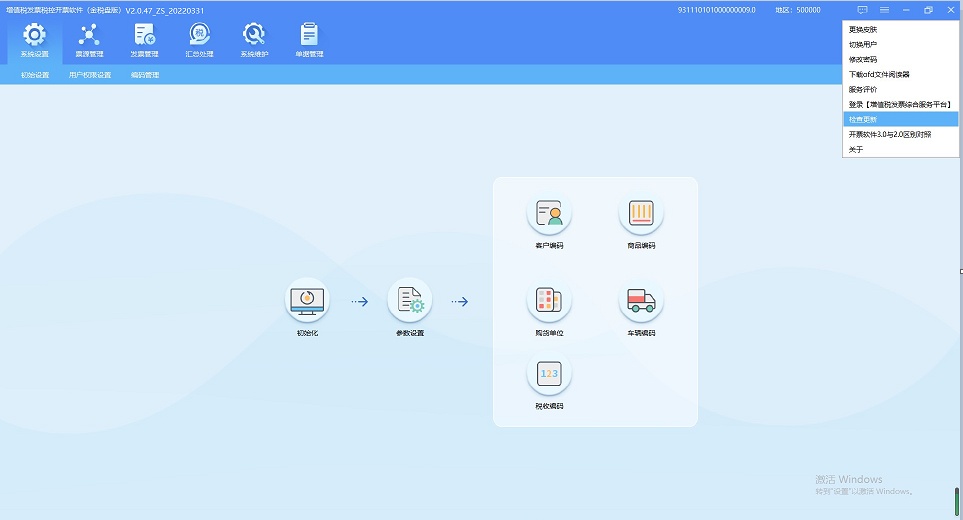Click 切换用户 menu entry
The height and width of the screenshot is (520, 963).
tap(863, 44)
